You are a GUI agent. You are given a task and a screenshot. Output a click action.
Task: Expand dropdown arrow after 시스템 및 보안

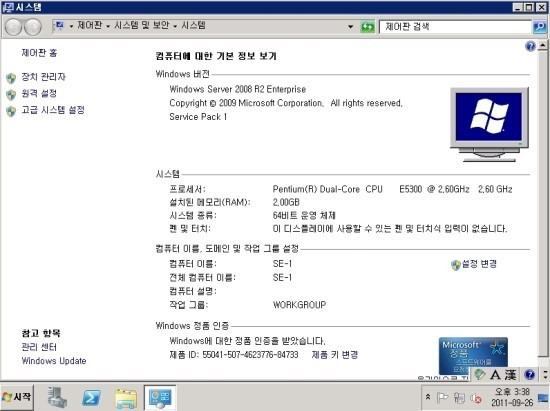click(175, 26)
